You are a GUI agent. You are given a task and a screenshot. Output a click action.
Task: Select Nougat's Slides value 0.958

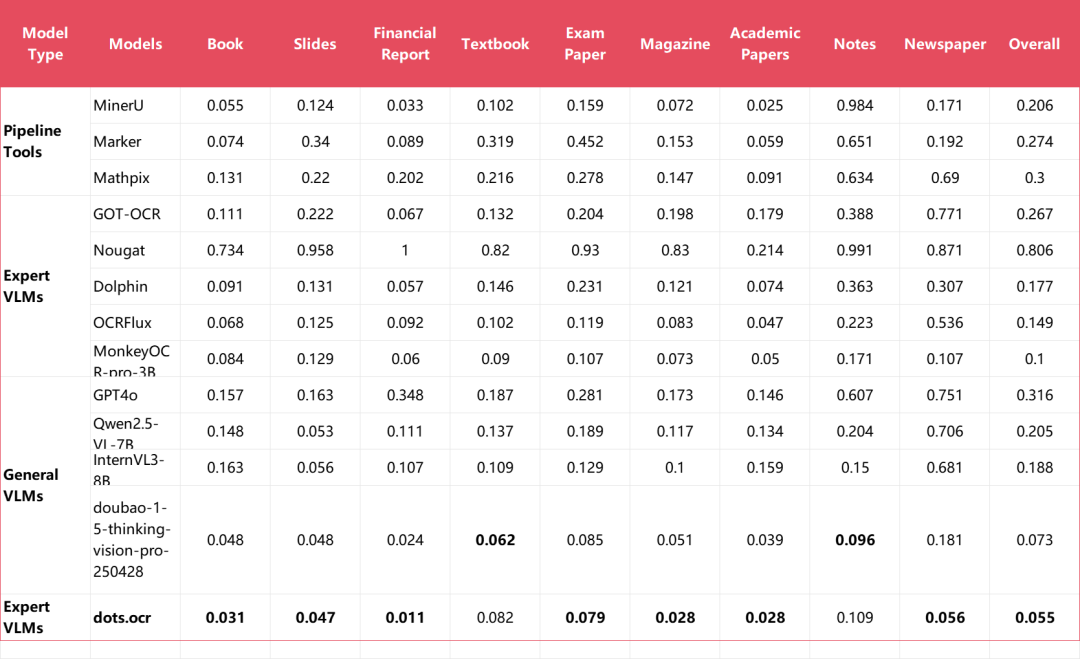point(315,250)
